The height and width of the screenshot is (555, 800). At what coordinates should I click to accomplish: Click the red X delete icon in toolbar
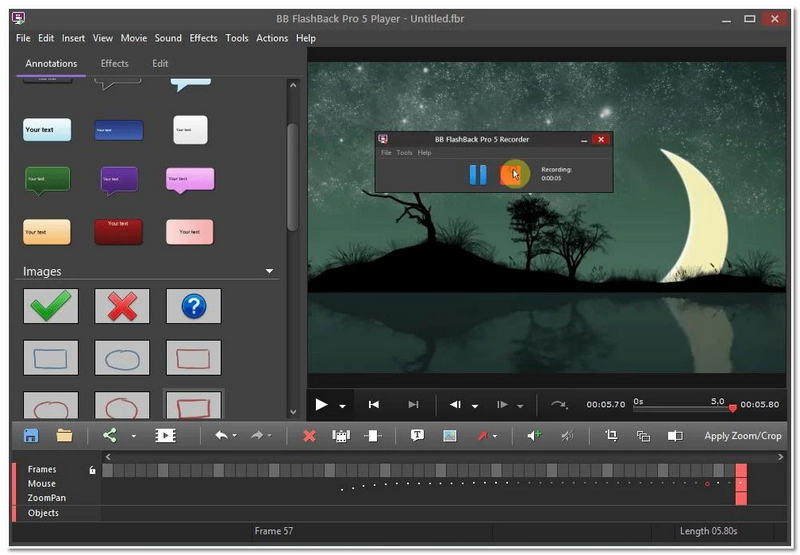point(309,435)
